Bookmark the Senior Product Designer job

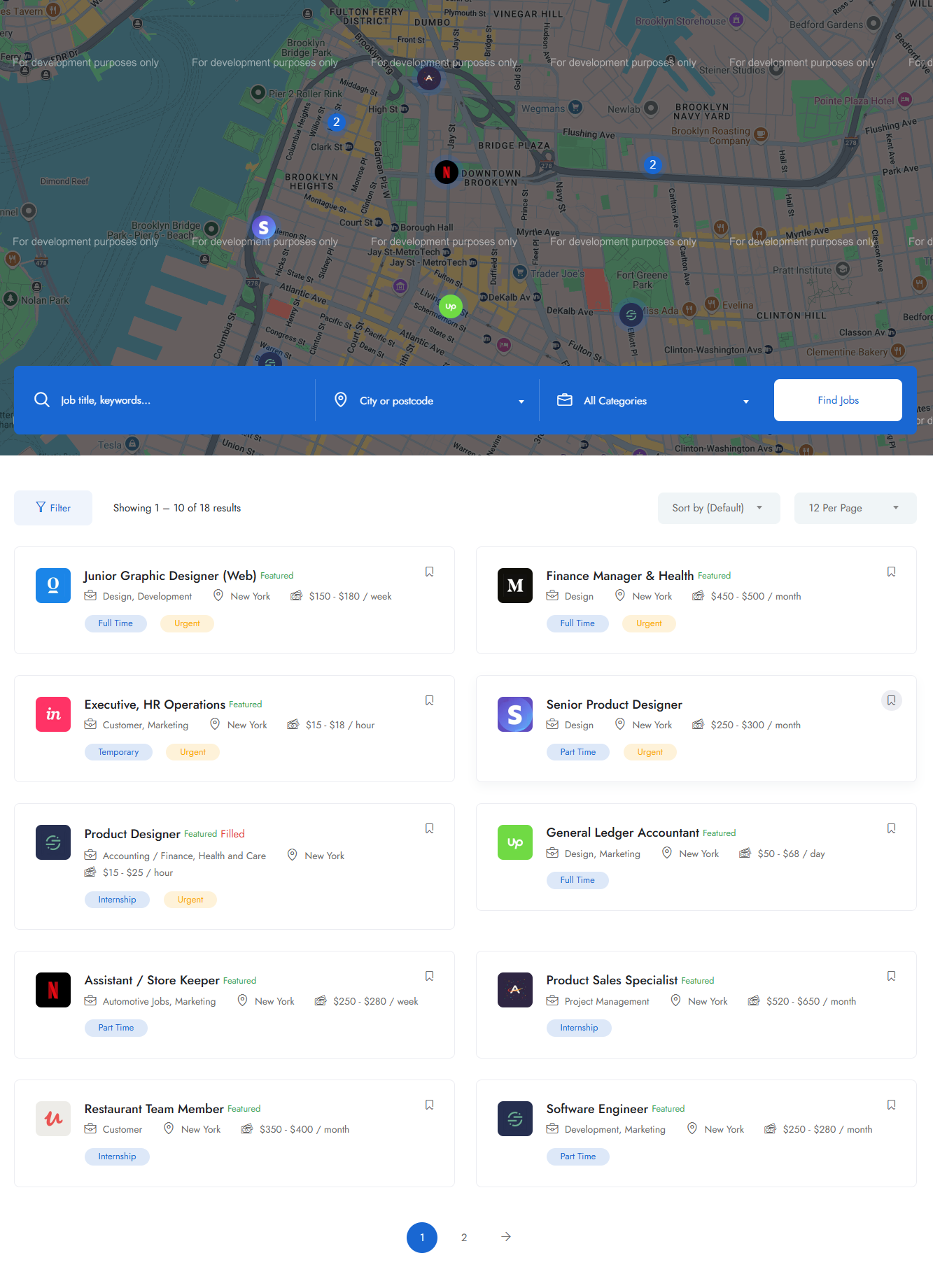(891, 700)
